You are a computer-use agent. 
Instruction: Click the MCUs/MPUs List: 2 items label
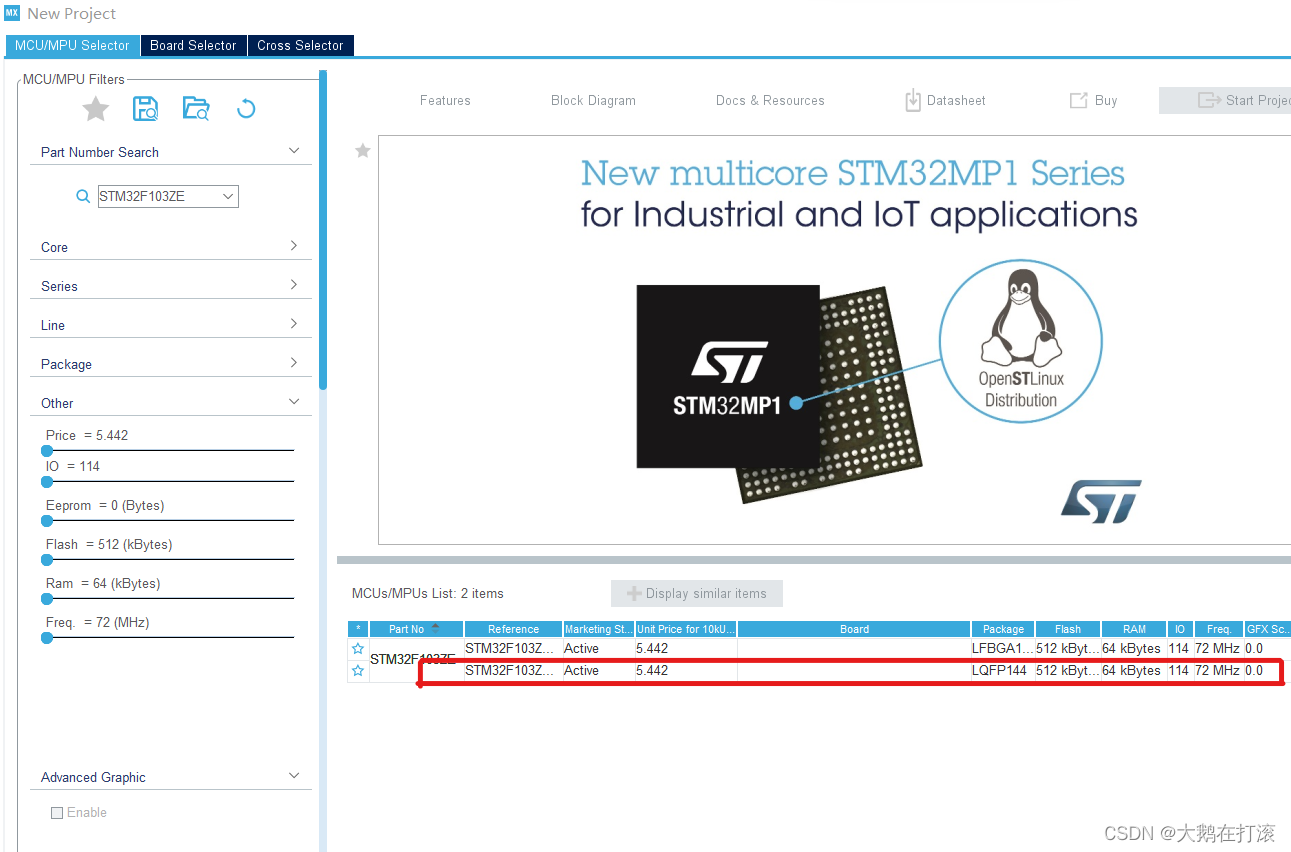(428, 593)
